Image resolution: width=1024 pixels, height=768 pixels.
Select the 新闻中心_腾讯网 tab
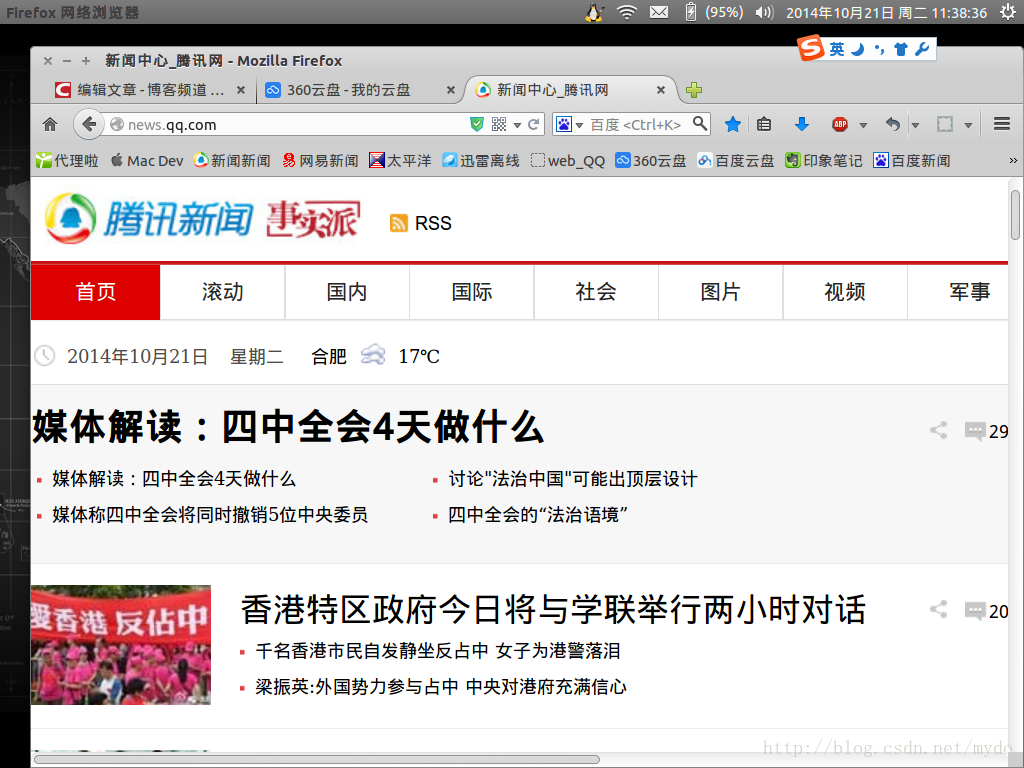[x=571, y=90]
